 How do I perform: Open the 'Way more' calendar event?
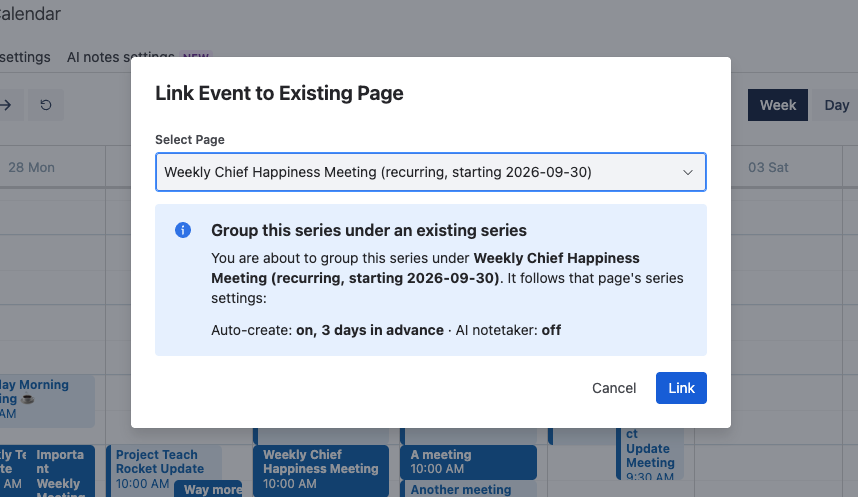point(208,489)
